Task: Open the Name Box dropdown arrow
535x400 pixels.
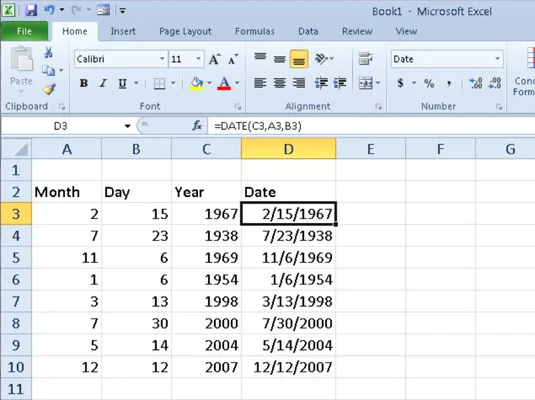Action: (x=128, y=126)
